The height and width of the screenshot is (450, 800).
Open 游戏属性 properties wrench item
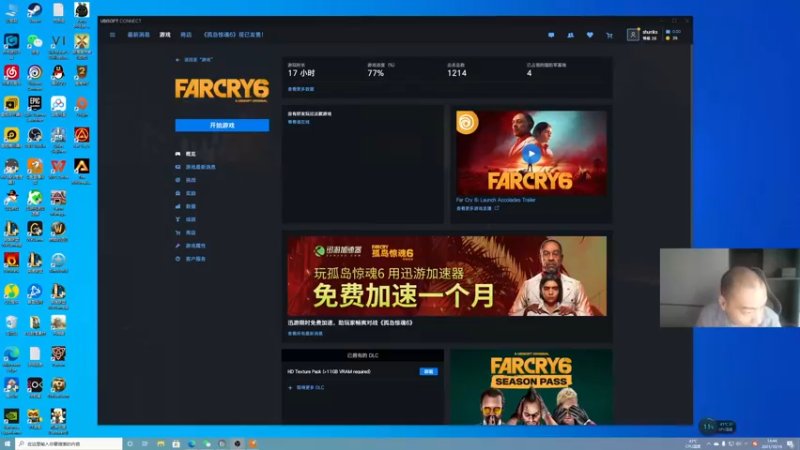(190, 245)
